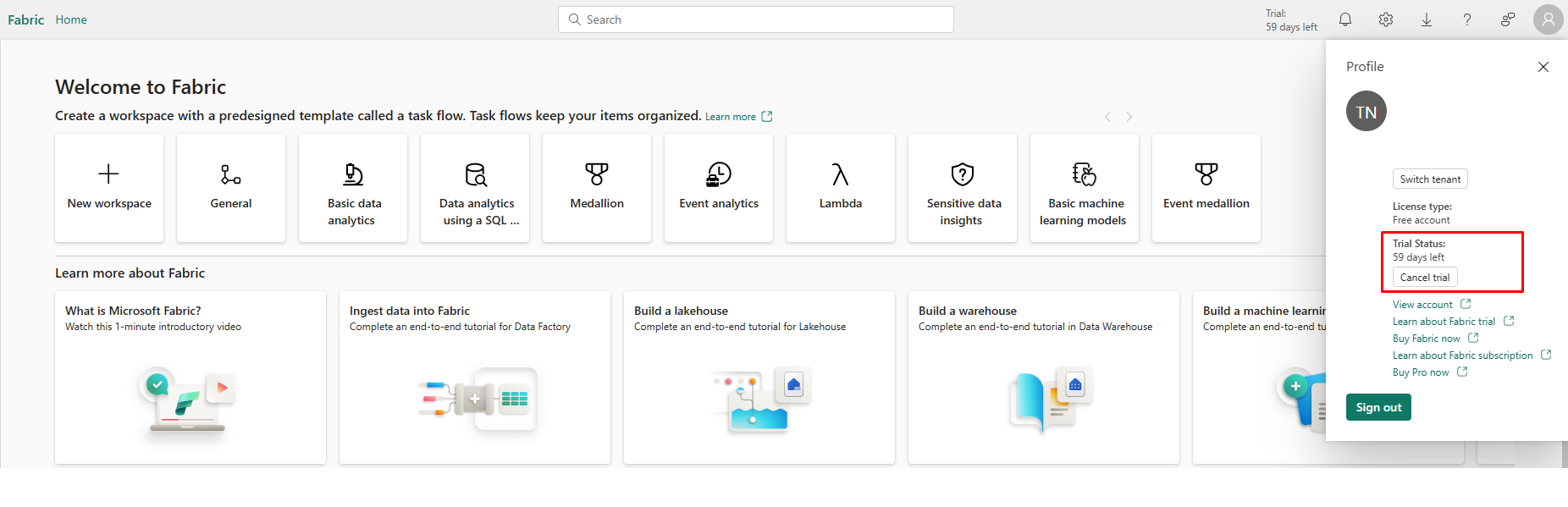The width and height of the screenshot is (1568, 507).
Task: Select the Medallion task flow
Action: pos(597,188)
